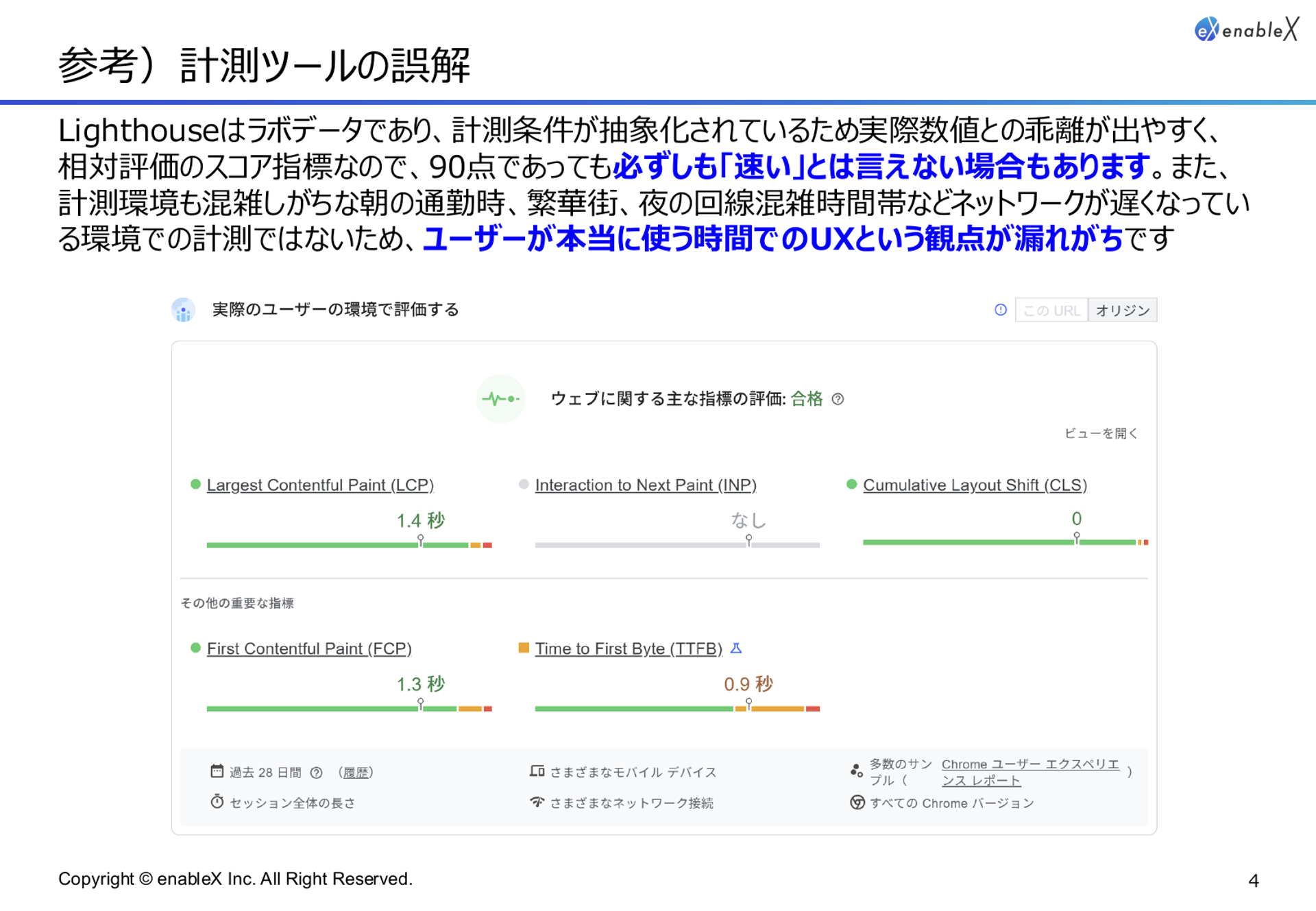Screen dimensions: 1316x911
Task: Click the green status dot beside CLS
Action: click(852, 485)
